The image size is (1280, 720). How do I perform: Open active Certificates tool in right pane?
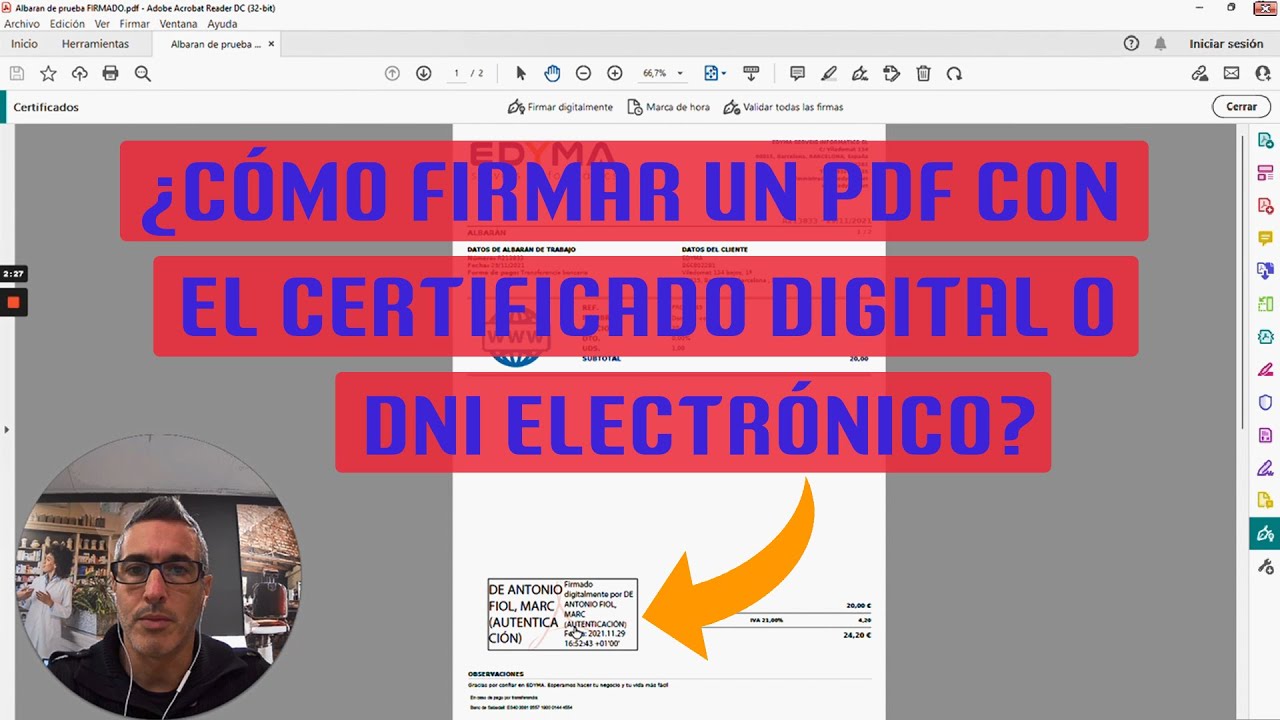click(x=1265, y=533)
